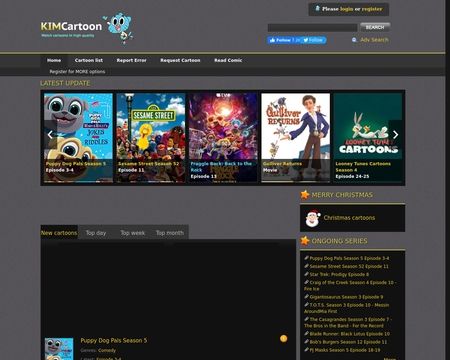This screenshot has height=360, width=450.
Task: Switch to the Top month tab
Action: click(x=170, y=233)
